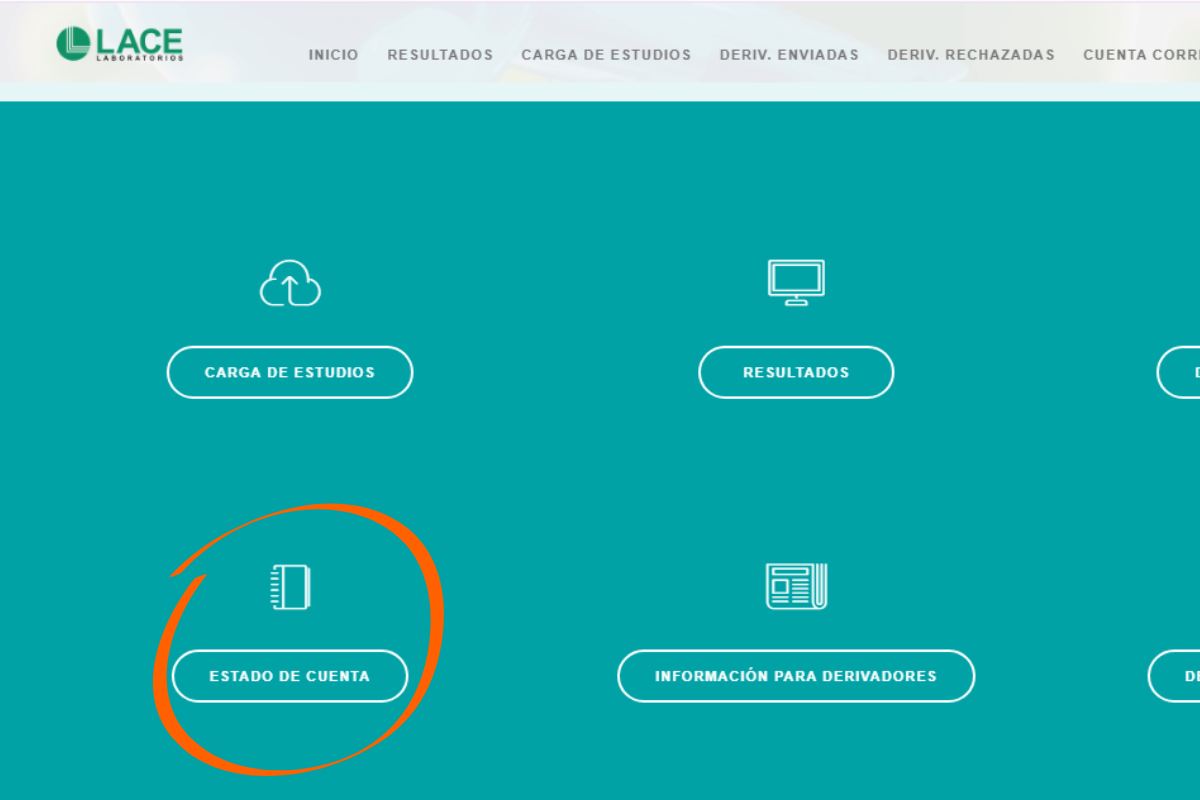The width and height of the screenshot is (1200, 800).
Task: Open the Cuenta Corriente navigation item
Action: (1141, 55)
